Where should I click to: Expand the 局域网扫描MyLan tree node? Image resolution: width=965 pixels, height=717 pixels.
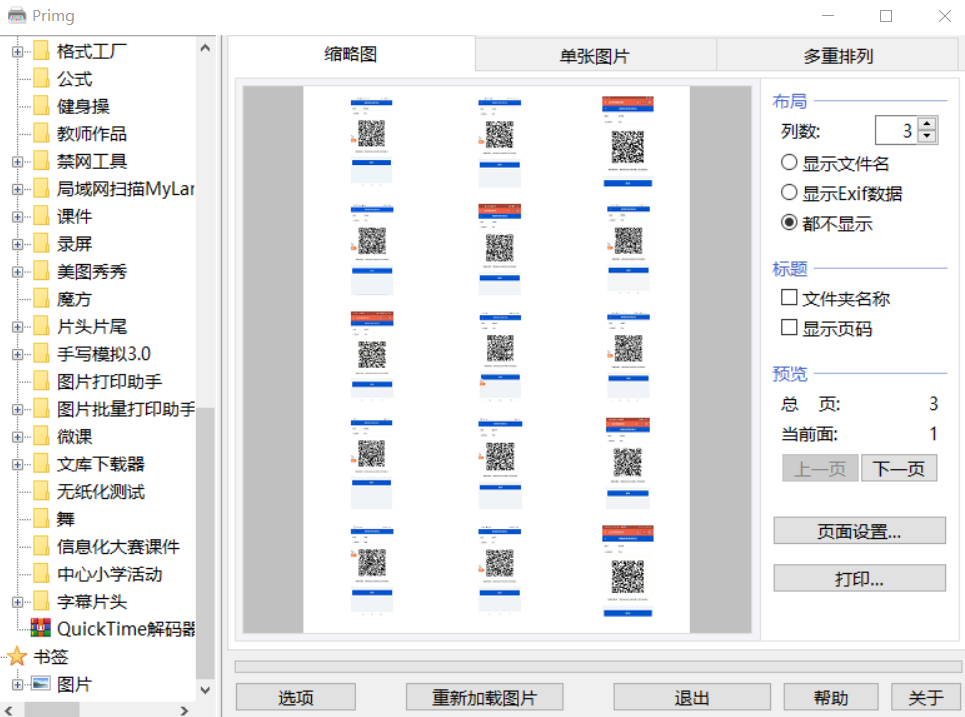point(17,190)
